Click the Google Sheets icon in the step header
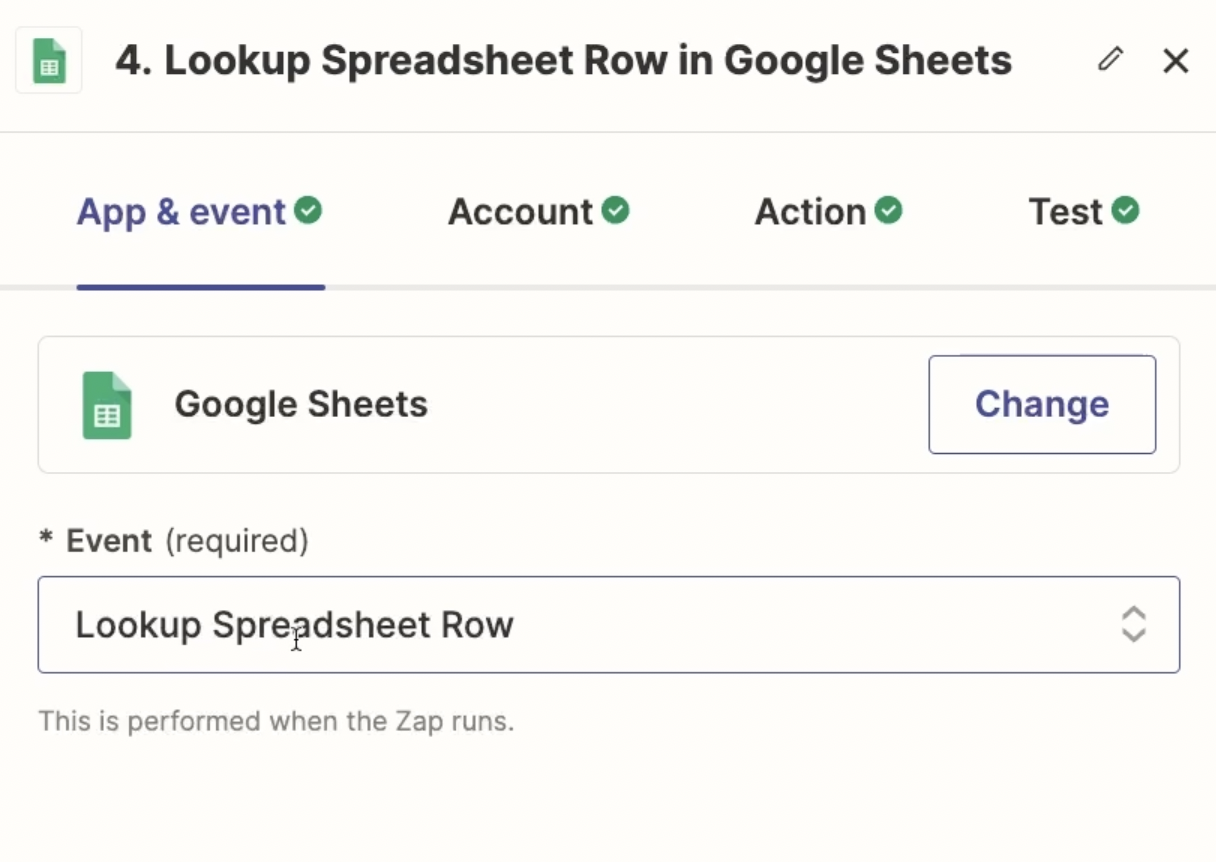The width and height of the screenshot is (1216, 862). click(x=49, y=60)
